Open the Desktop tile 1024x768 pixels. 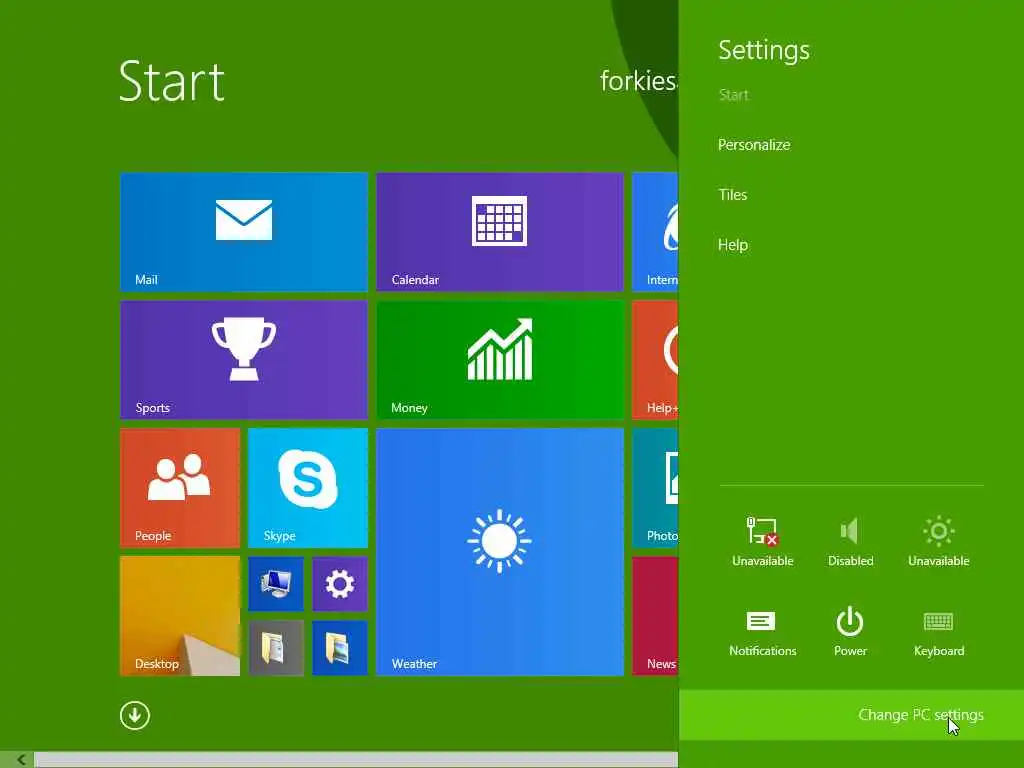pos(180,615)
